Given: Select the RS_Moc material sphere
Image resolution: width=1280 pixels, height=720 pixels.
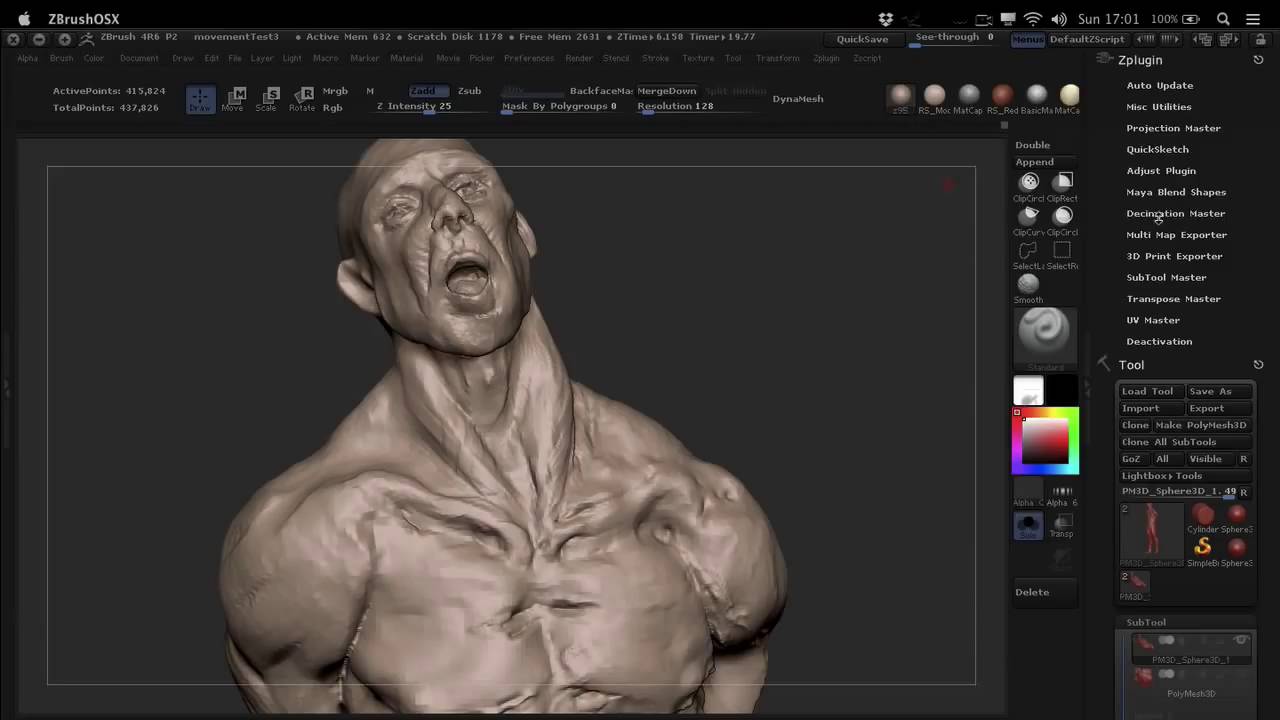Looking at the screenshot, I should (935, 95).
